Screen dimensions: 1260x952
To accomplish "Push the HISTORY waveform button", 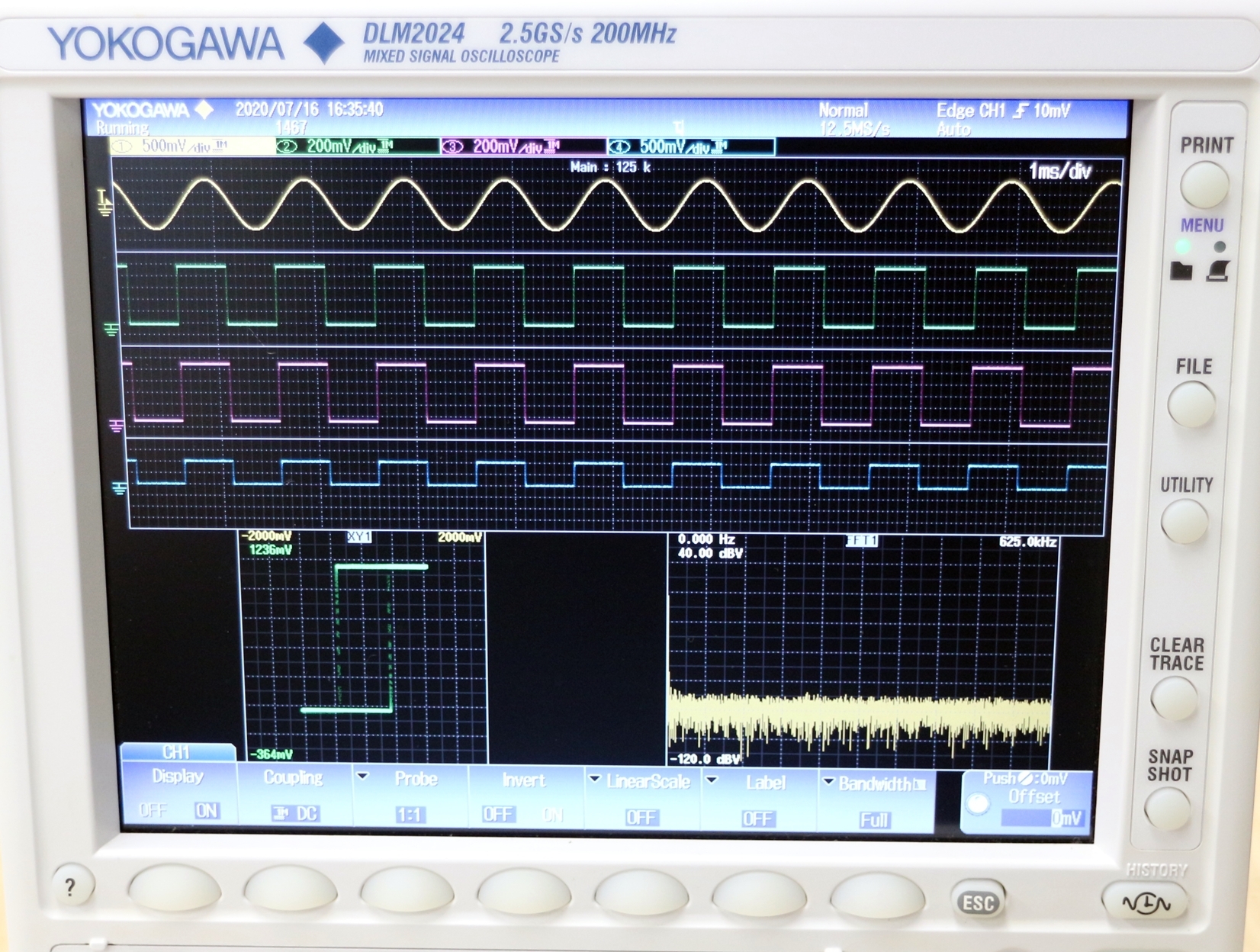I will point(1146,902).
